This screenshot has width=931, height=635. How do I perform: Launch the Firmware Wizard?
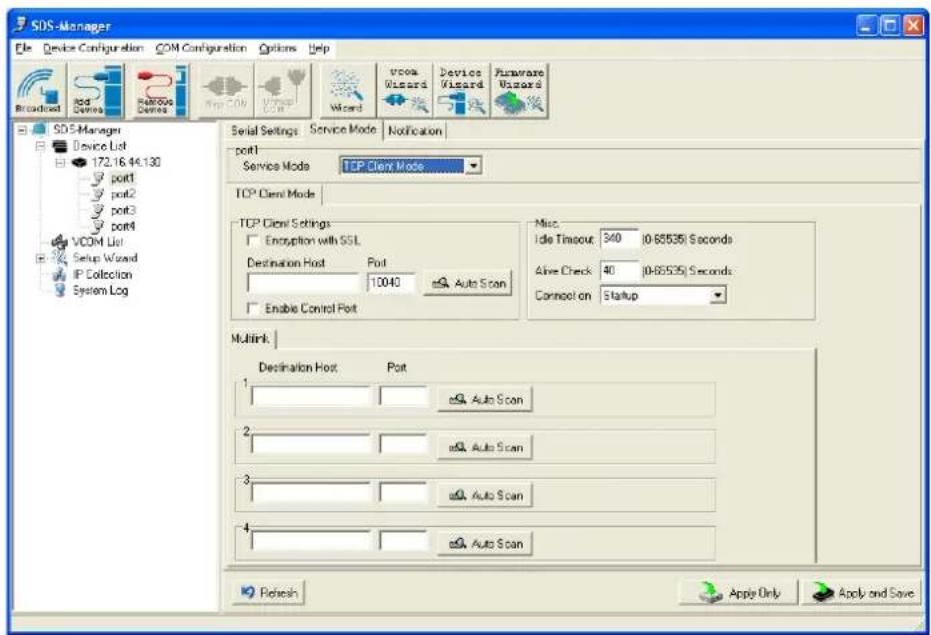tap(519, 91)
